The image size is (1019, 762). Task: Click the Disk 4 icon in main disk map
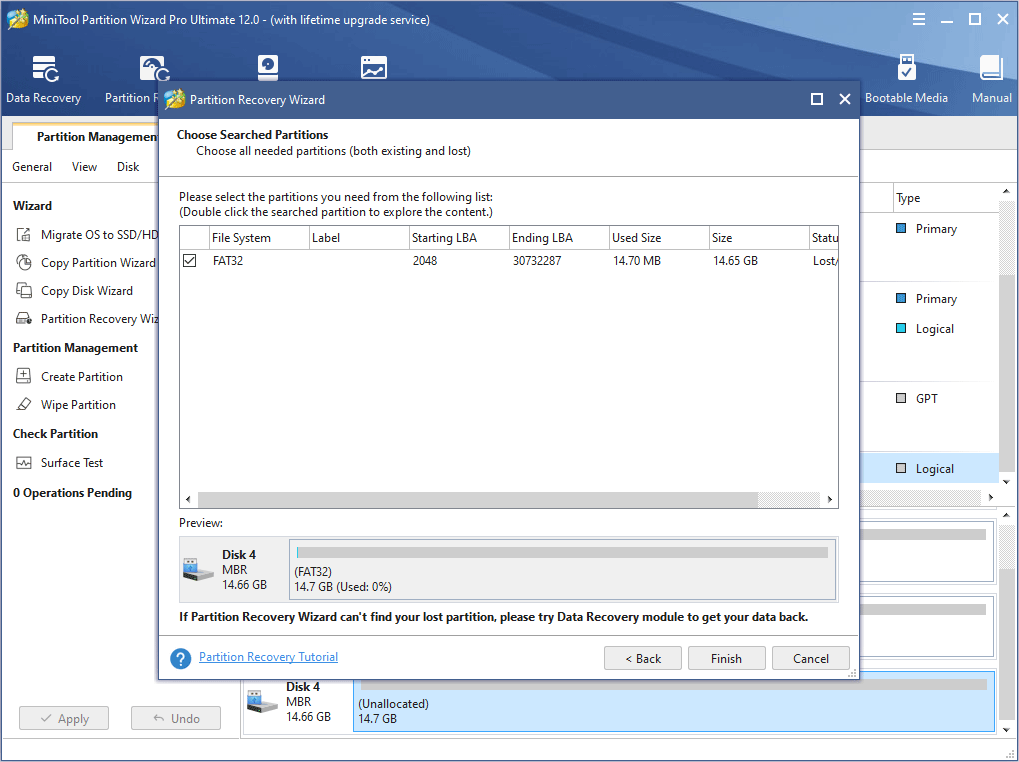pos(263,701)
